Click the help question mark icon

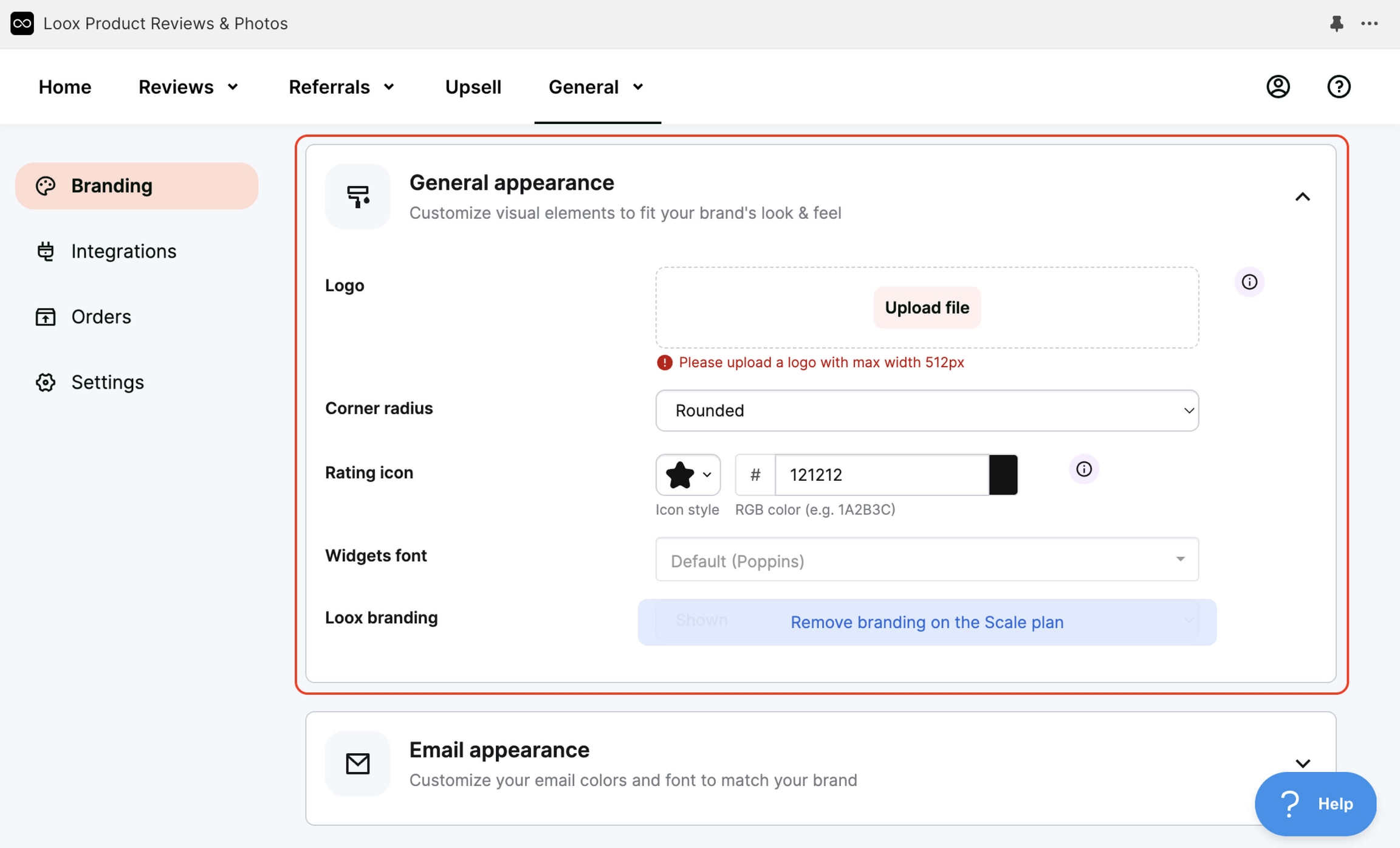pyautogui.click(x=1339, y=86)
